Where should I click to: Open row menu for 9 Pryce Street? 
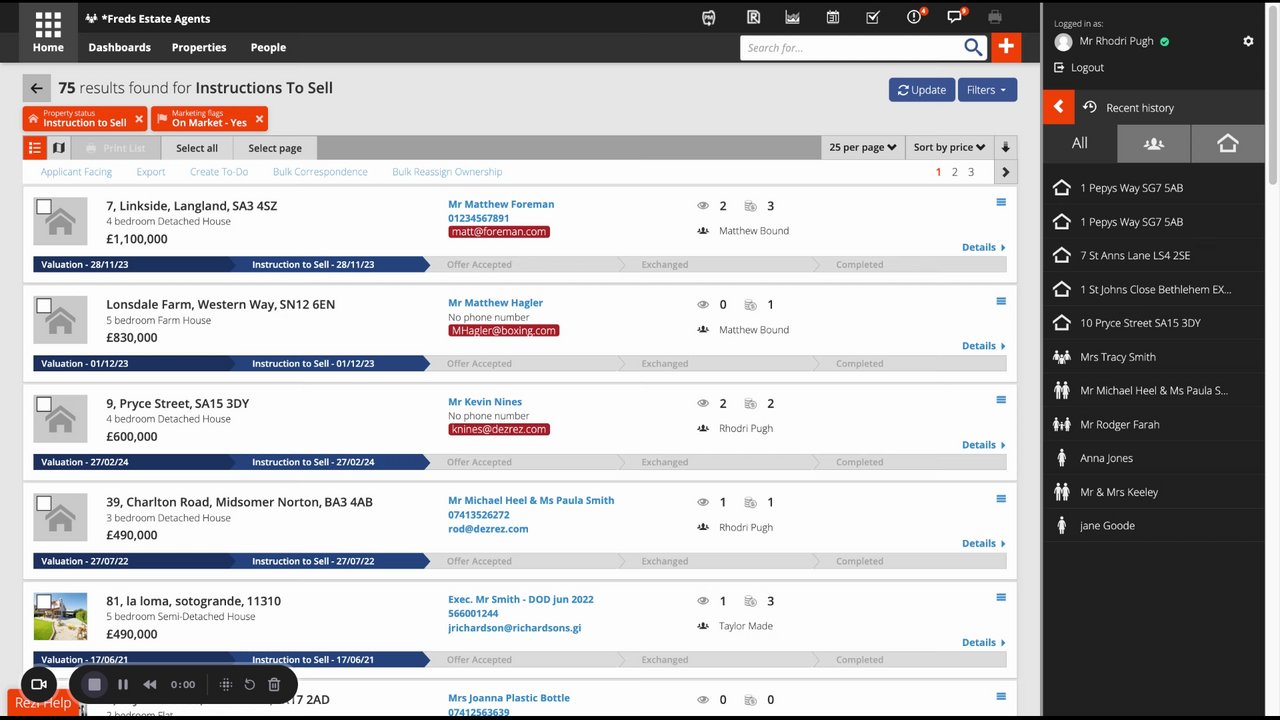click(1001, 400)
